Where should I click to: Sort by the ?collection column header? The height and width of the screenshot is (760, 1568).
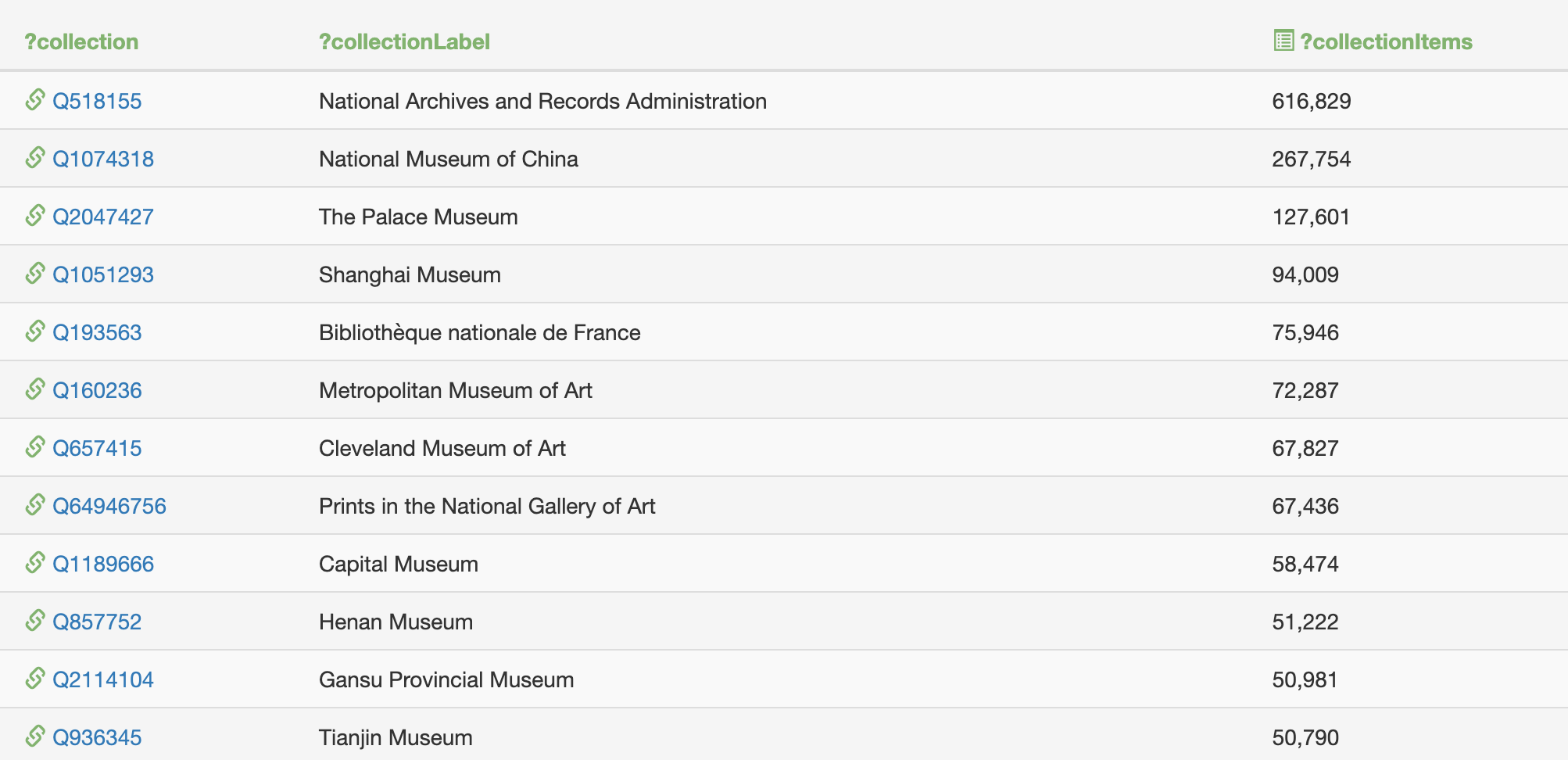[81, 41]
